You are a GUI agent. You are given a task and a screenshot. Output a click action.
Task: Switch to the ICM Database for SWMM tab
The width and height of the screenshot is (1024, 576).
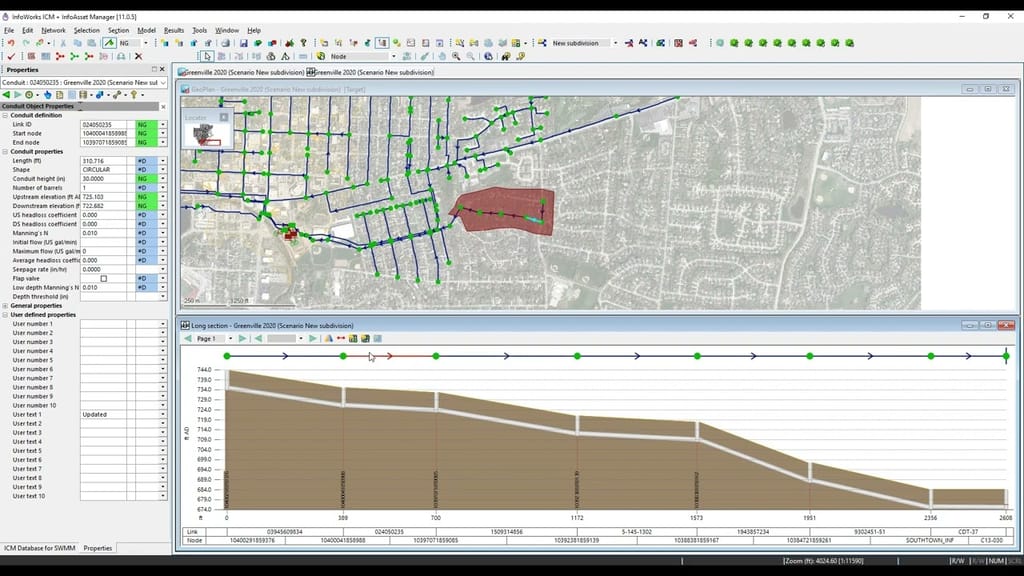coord(40,549)
